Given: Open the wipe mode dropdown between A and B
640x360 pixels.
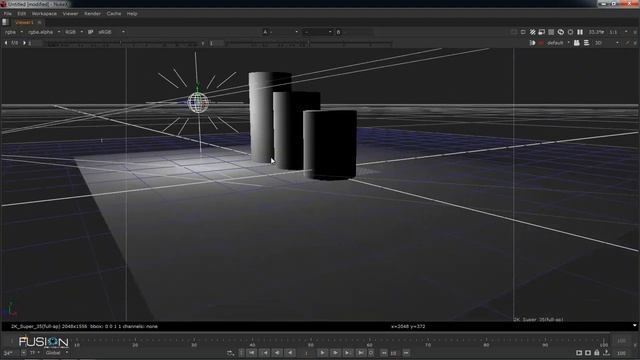Looking at the screenshot, I should click(x=318, y=32).
